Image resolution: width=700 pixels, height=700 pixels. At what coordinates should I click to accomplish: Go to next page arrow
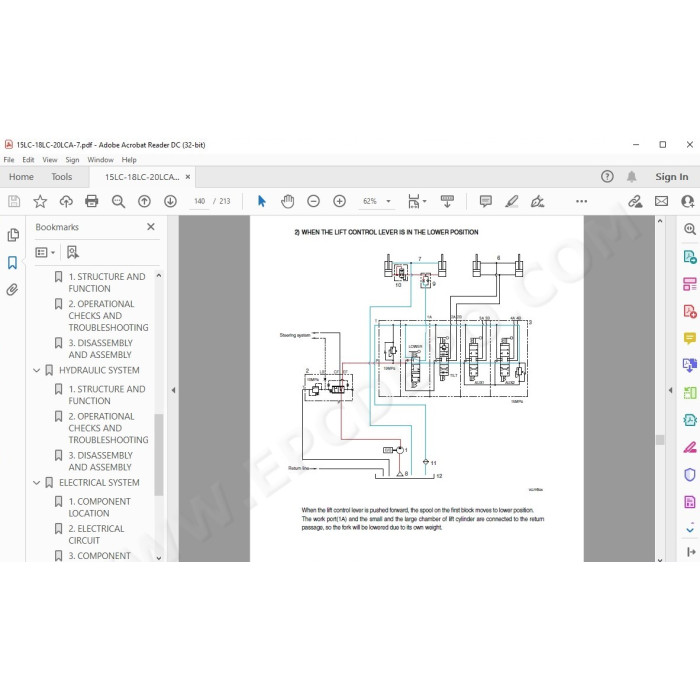pos(170,201)
